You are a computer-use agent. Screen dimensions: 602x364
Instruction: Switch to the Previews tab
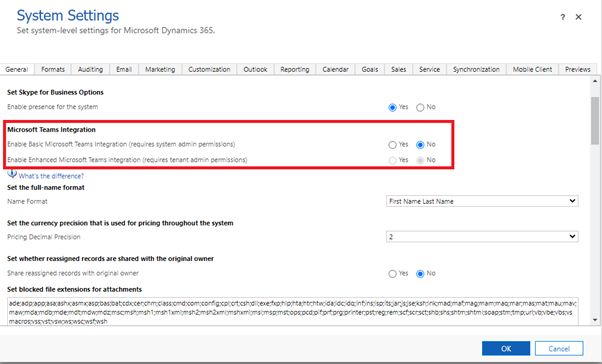point(577,69)
